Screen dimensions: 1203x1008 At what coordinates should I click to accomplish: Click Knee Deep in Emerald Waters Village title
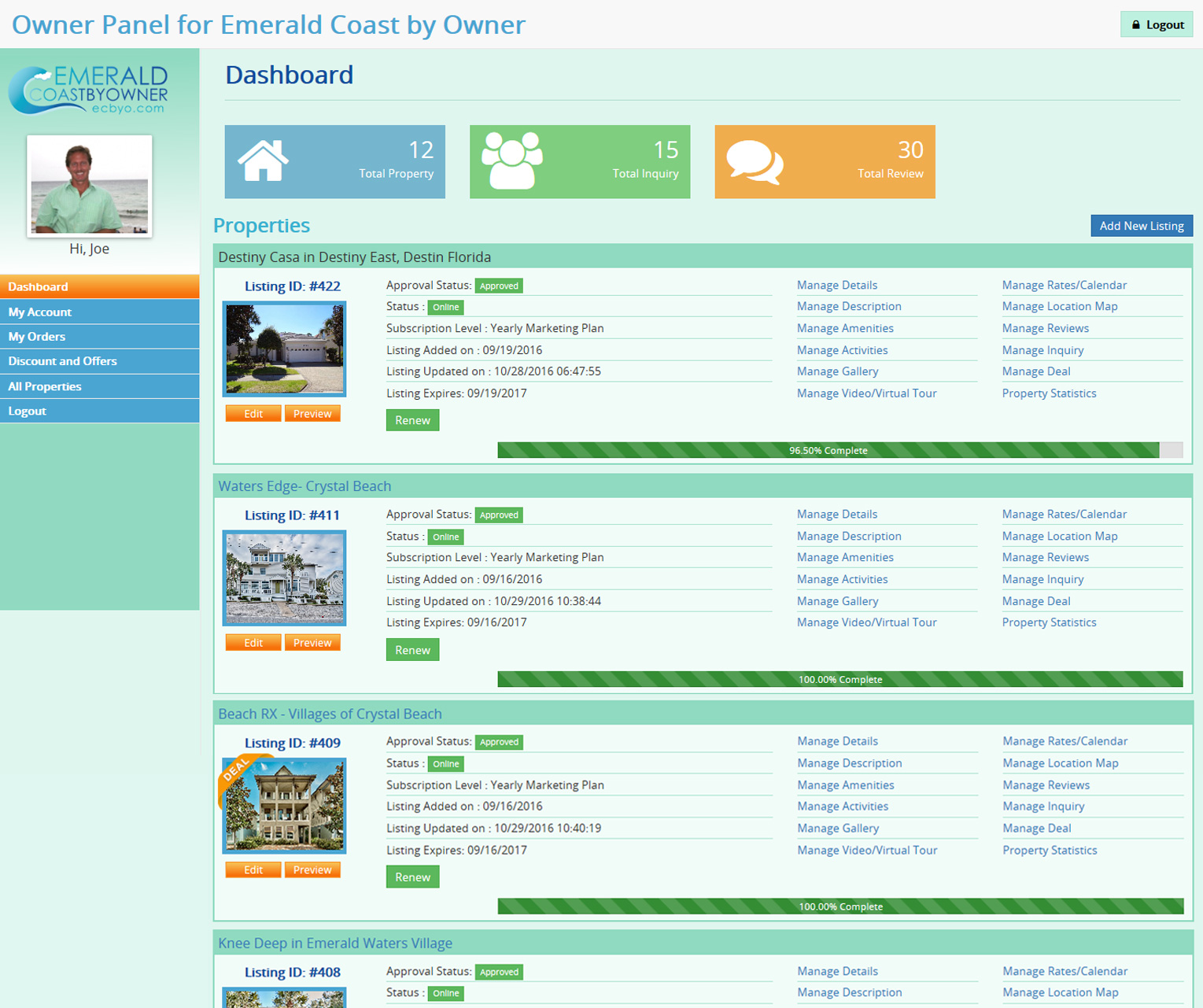coord(335,943)
